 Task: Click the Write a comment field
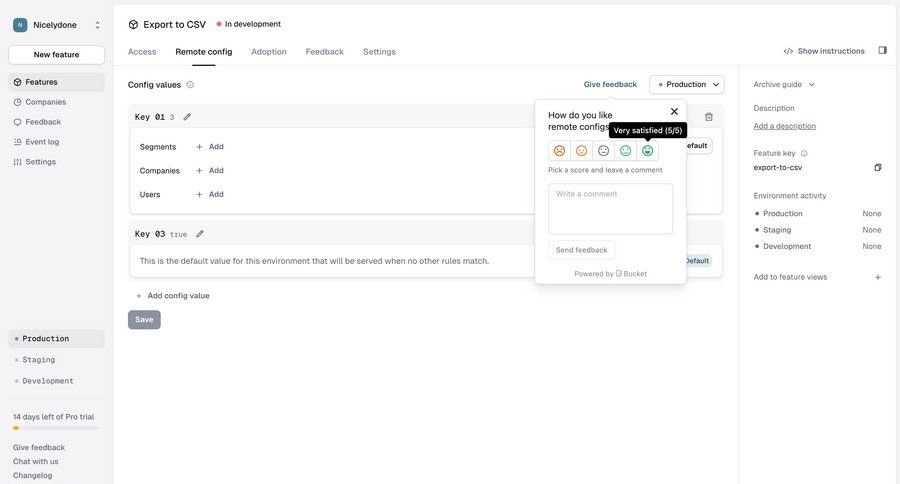coord(610,209)
